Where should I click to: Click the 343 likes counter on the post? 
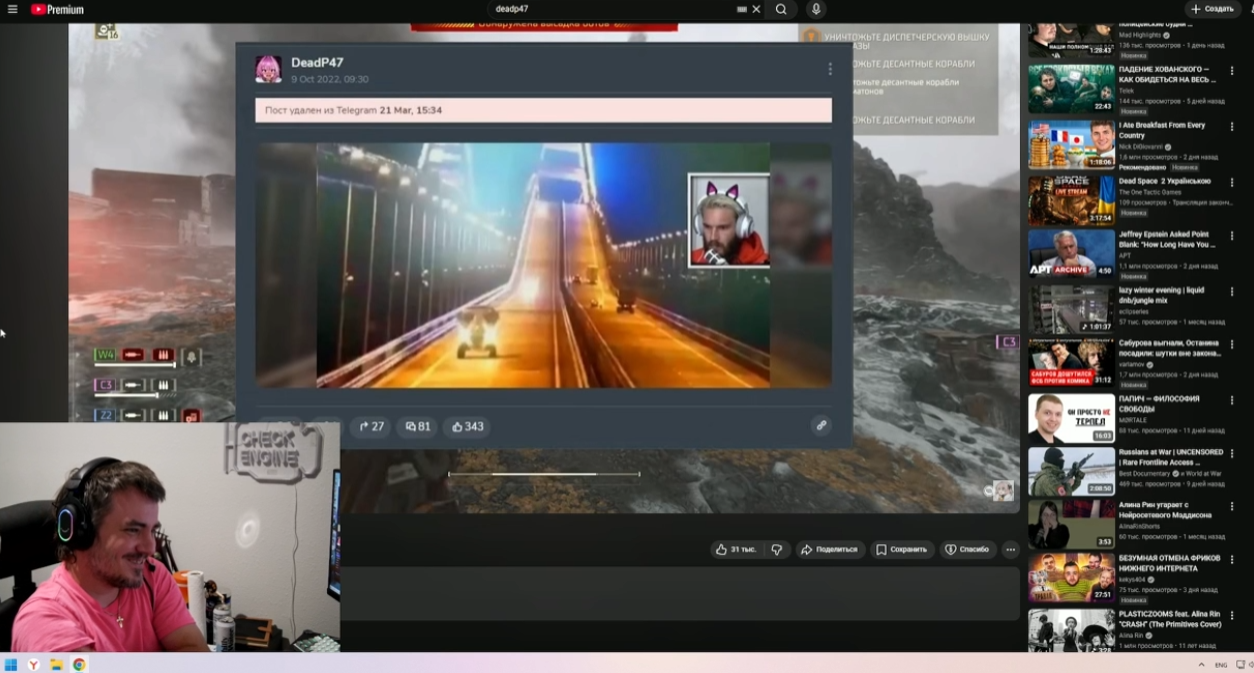(x=467, y=426)
